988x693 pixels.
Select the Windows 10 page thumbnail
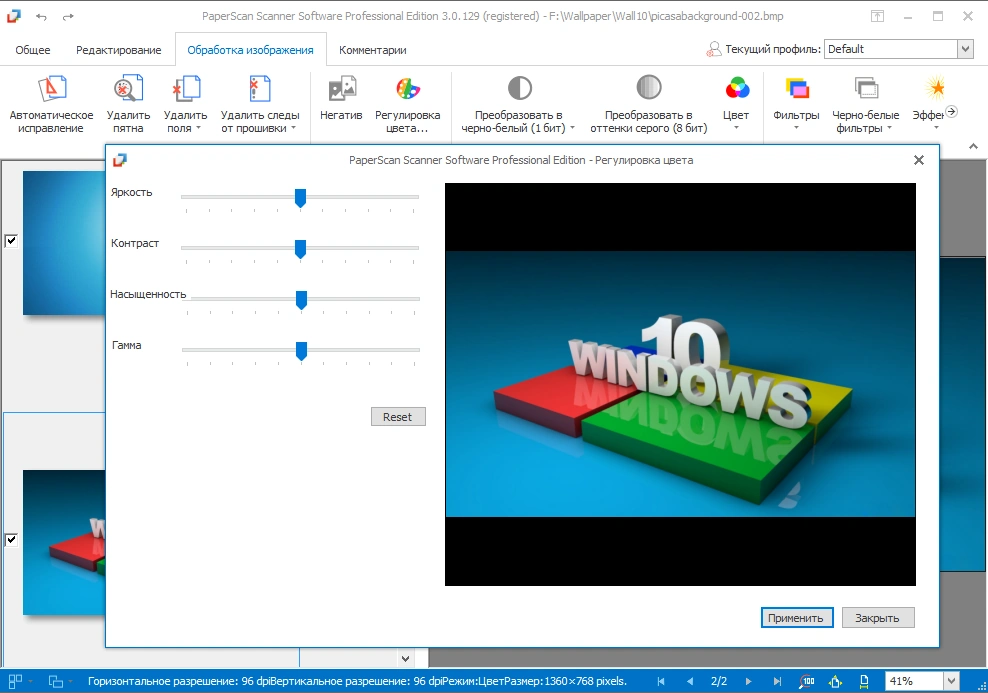pyautogui.click(x=64, y=542)
